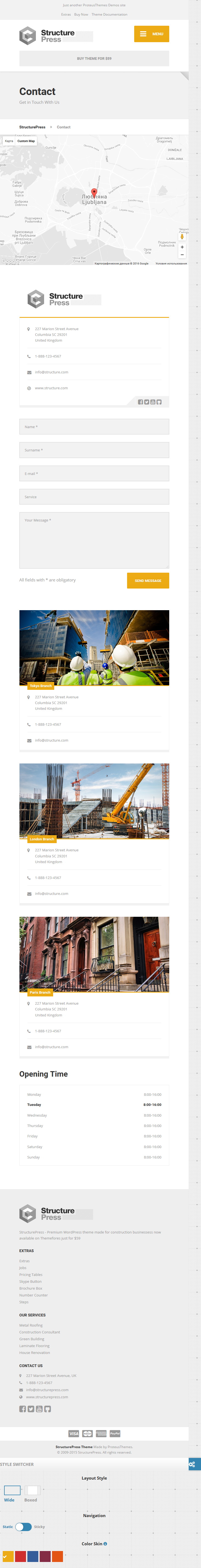The width and height of the screenshot is (201, 1568).
Task: Switch map to Custom Map view
Action: (x=26, y=141)
